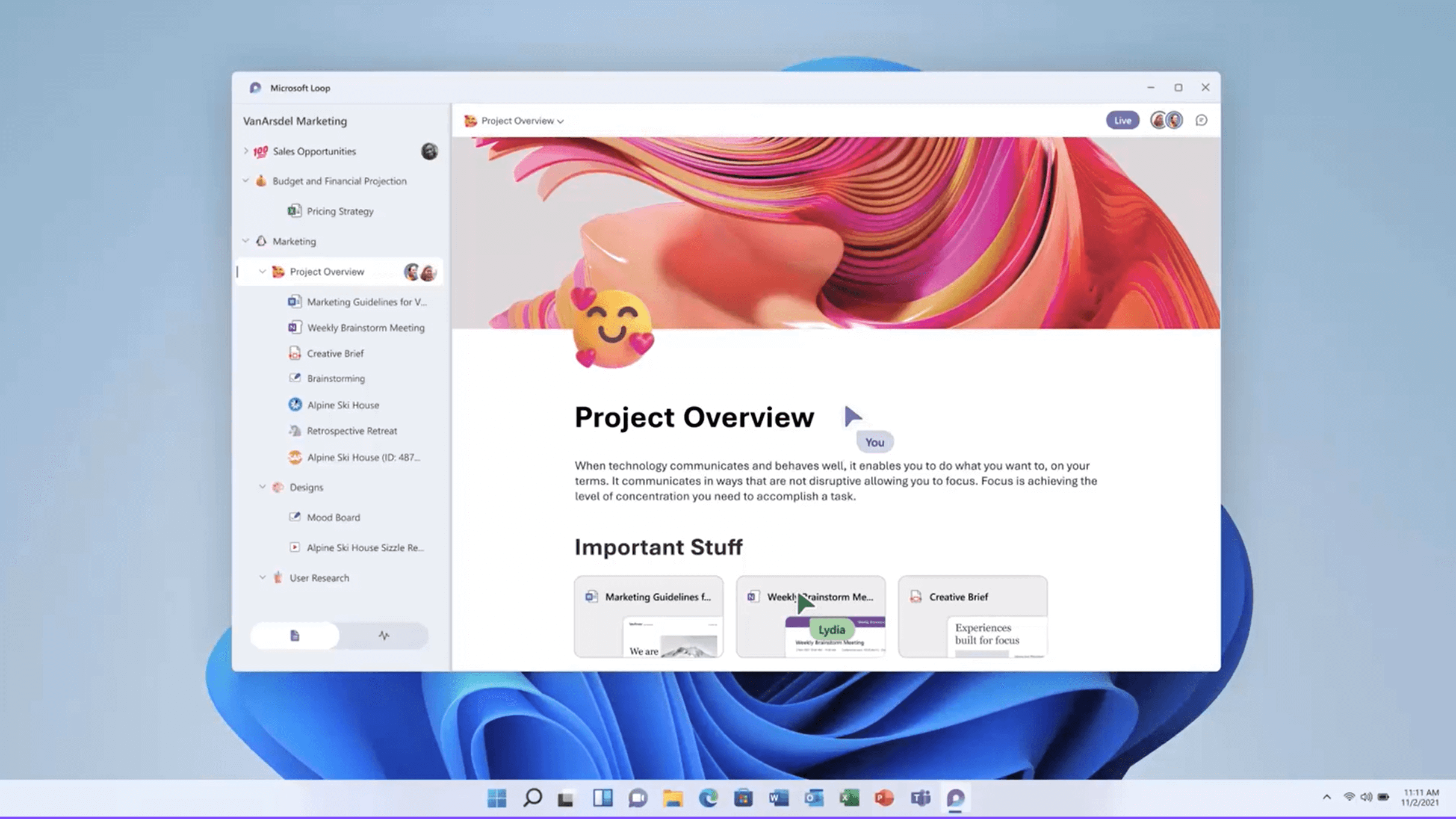1456x819 pixels.
Task: Toggle the Live presence indicator
Action: (1122, 120)
